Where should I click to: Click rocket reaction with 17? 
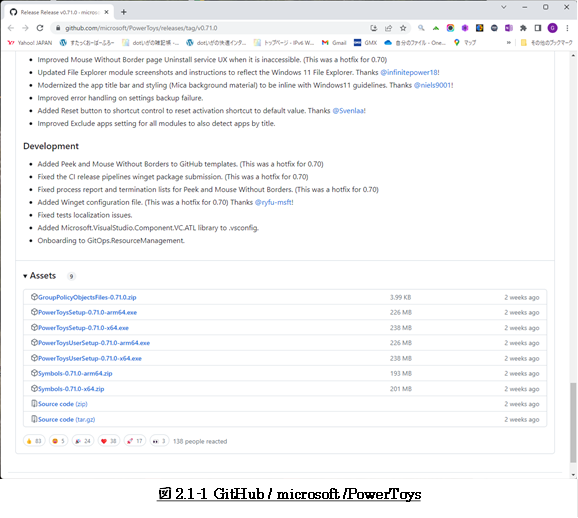(135, 441)
